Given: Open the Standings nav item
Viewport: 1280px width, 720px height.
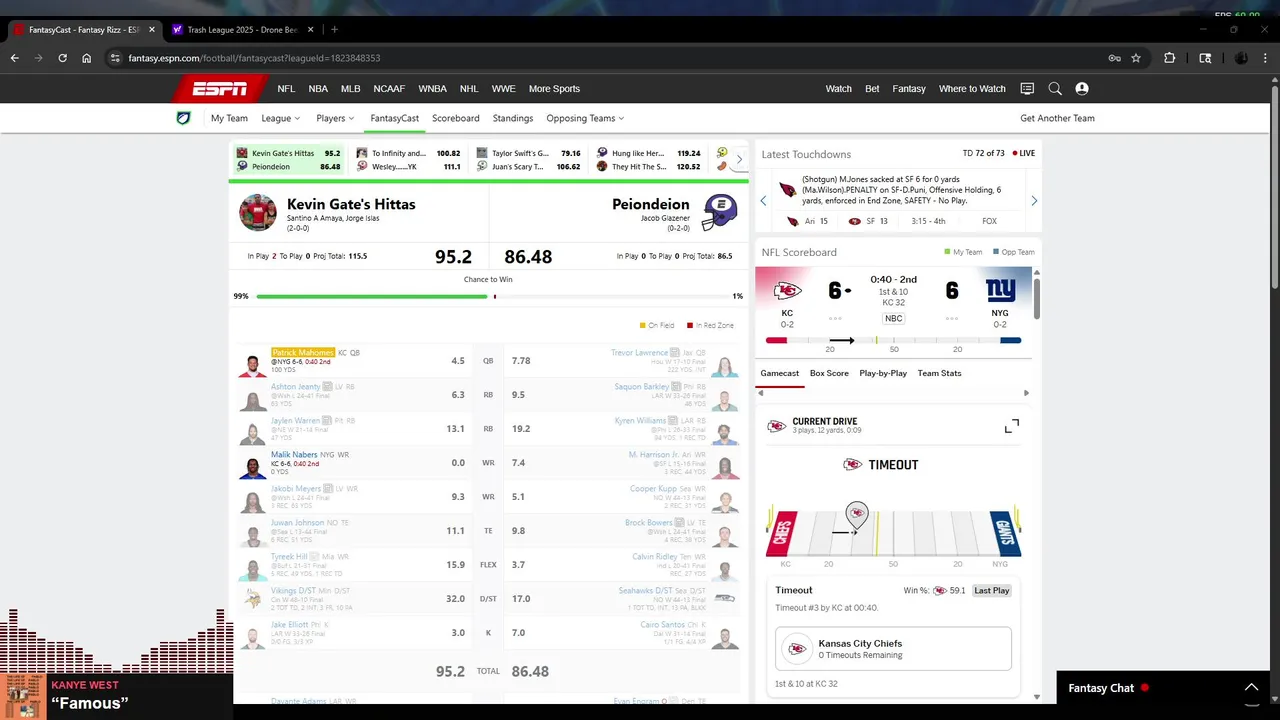Looking at the screenshot, I should pos(513,118).
